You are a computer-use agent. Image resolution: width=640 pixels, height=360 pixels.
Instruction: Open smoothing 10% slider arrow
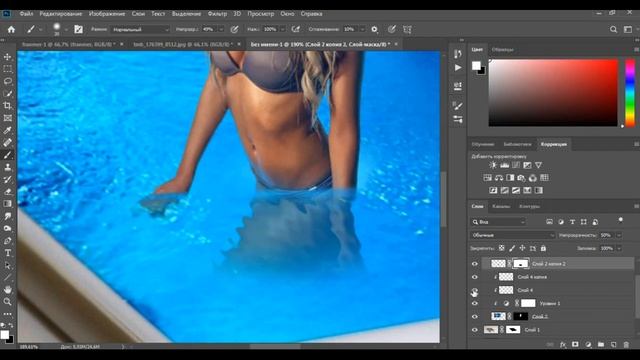tap(362, 29)
